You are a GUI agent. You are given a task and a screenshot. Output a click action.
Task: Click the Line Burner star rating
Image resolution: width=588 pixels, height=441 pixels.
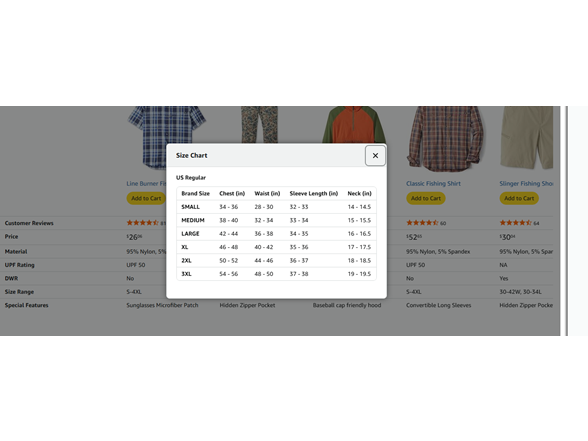(142, 223)
